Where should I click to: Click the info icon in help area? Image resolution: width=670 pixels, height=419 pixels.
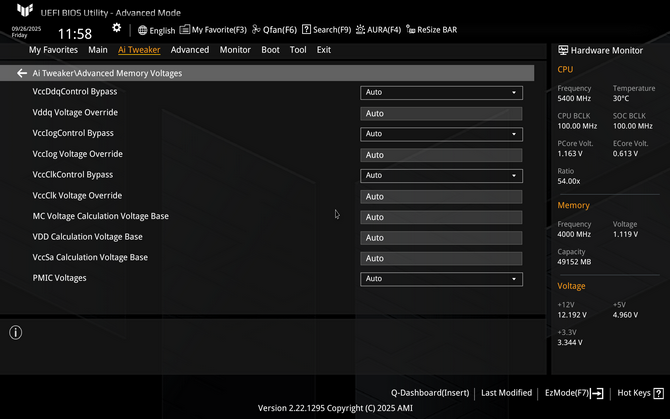tap(16, 333)
